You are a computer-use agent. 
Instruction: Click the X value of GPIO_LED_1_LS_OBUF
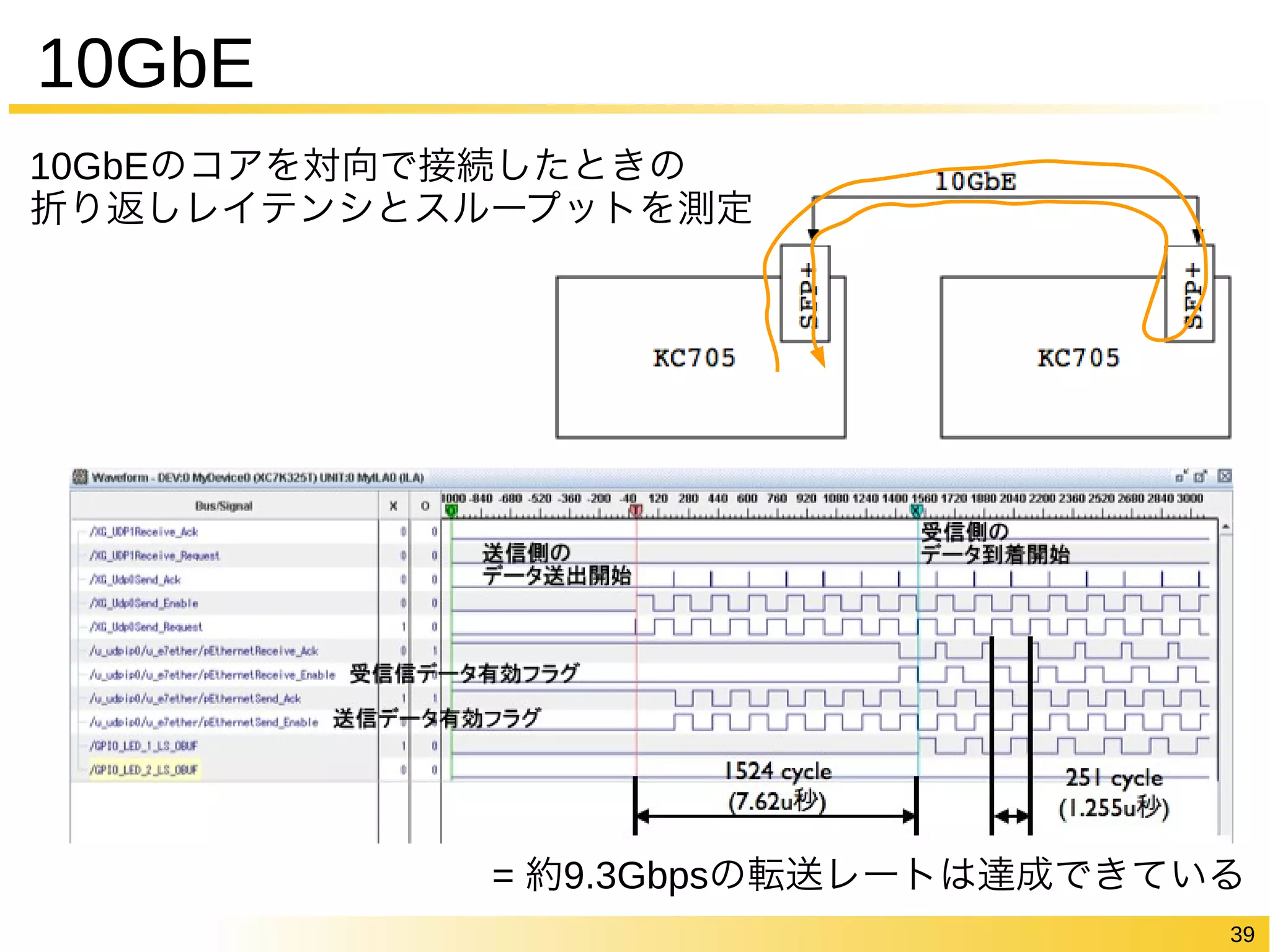[x=403, y=745]
